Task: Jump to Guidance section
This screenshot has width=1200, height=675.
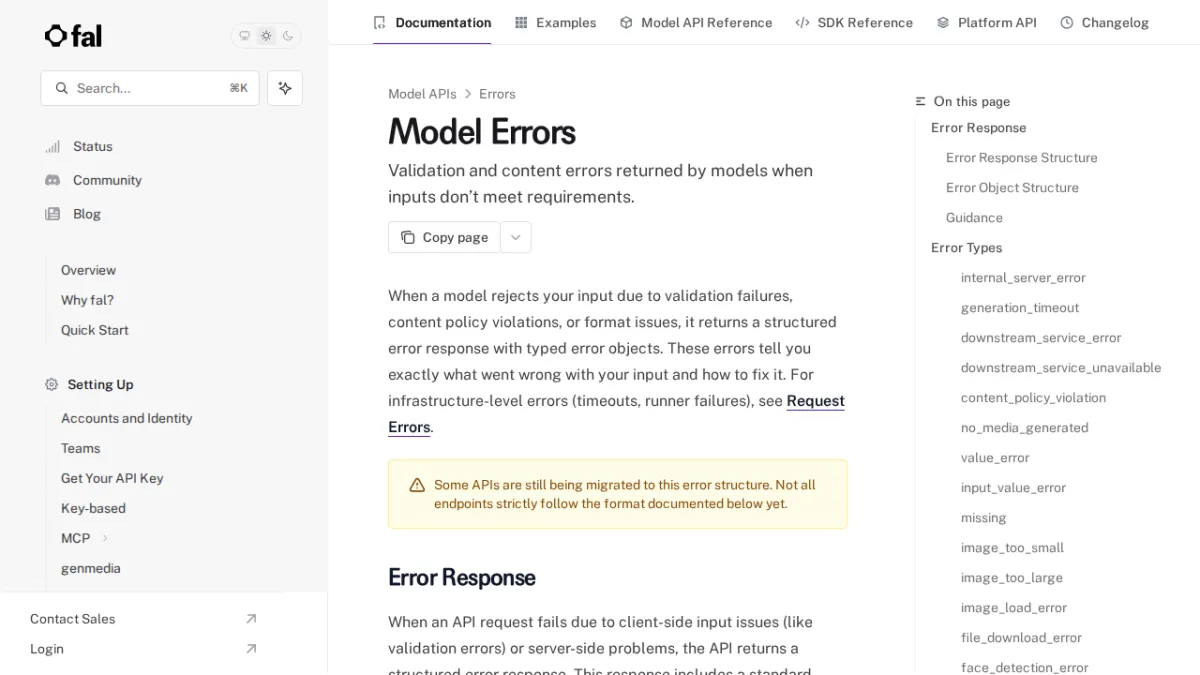Action: [974, 218]
